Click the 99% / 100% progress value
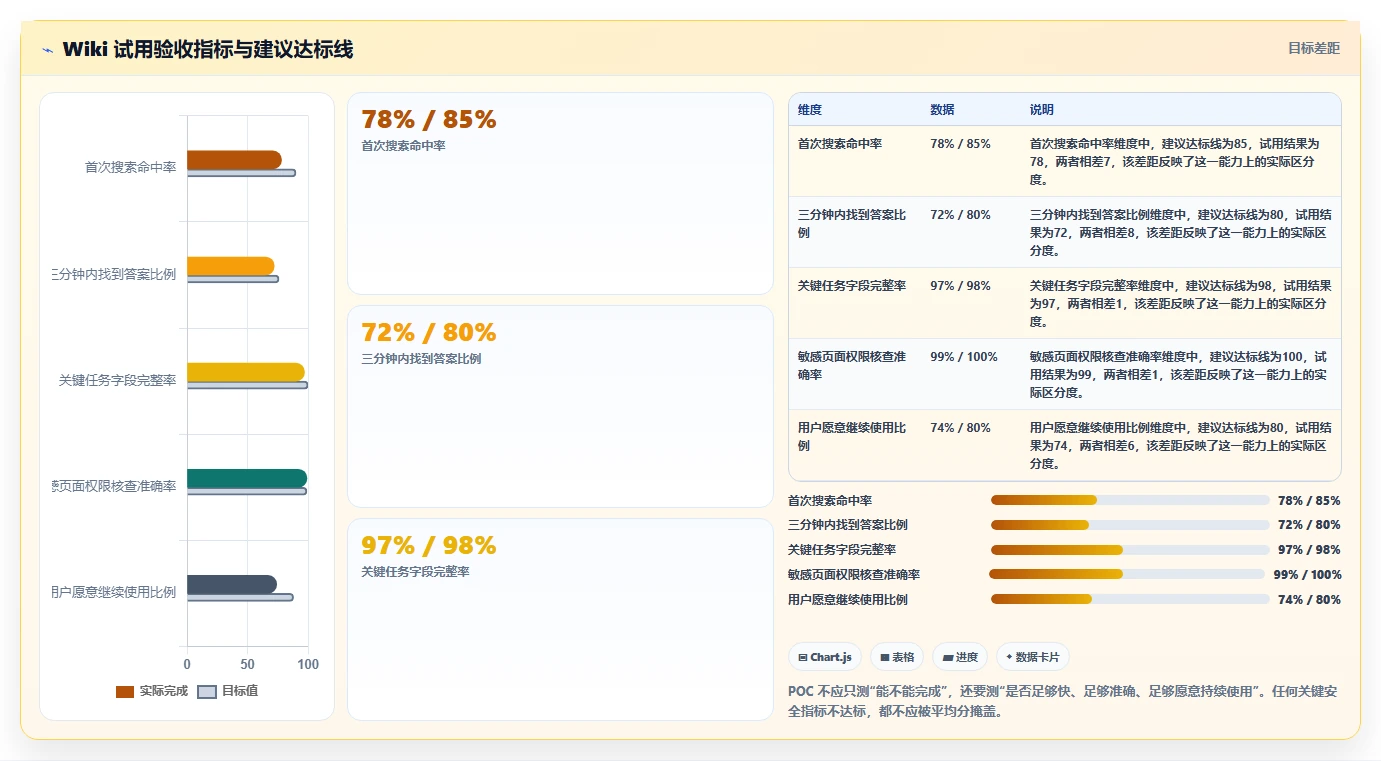The width and height of the screenshot is (1381, 761). (1308, 575)
